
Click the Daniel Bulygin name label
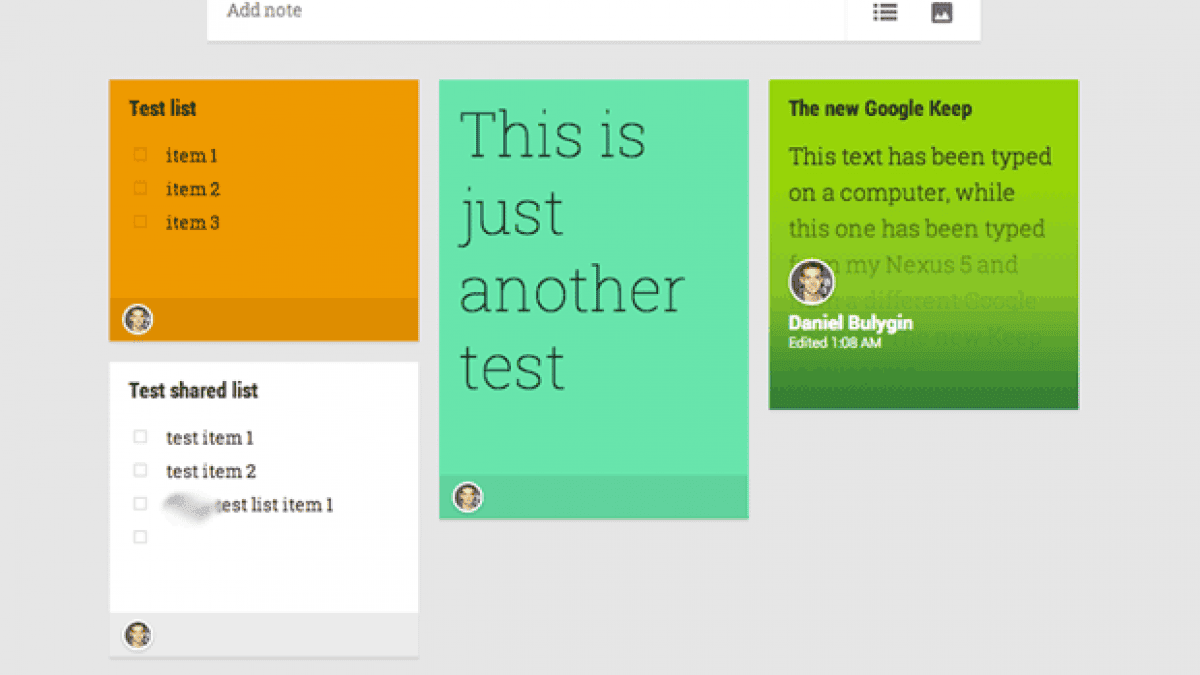point(850,324)
